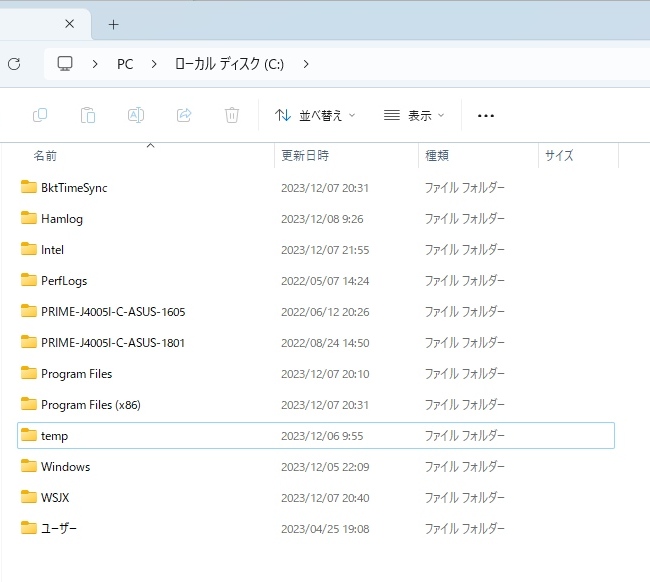This screenshot has width=650, height=582.
Task: Click the ユーザー folder name
Action: click(x=59, y=529)
